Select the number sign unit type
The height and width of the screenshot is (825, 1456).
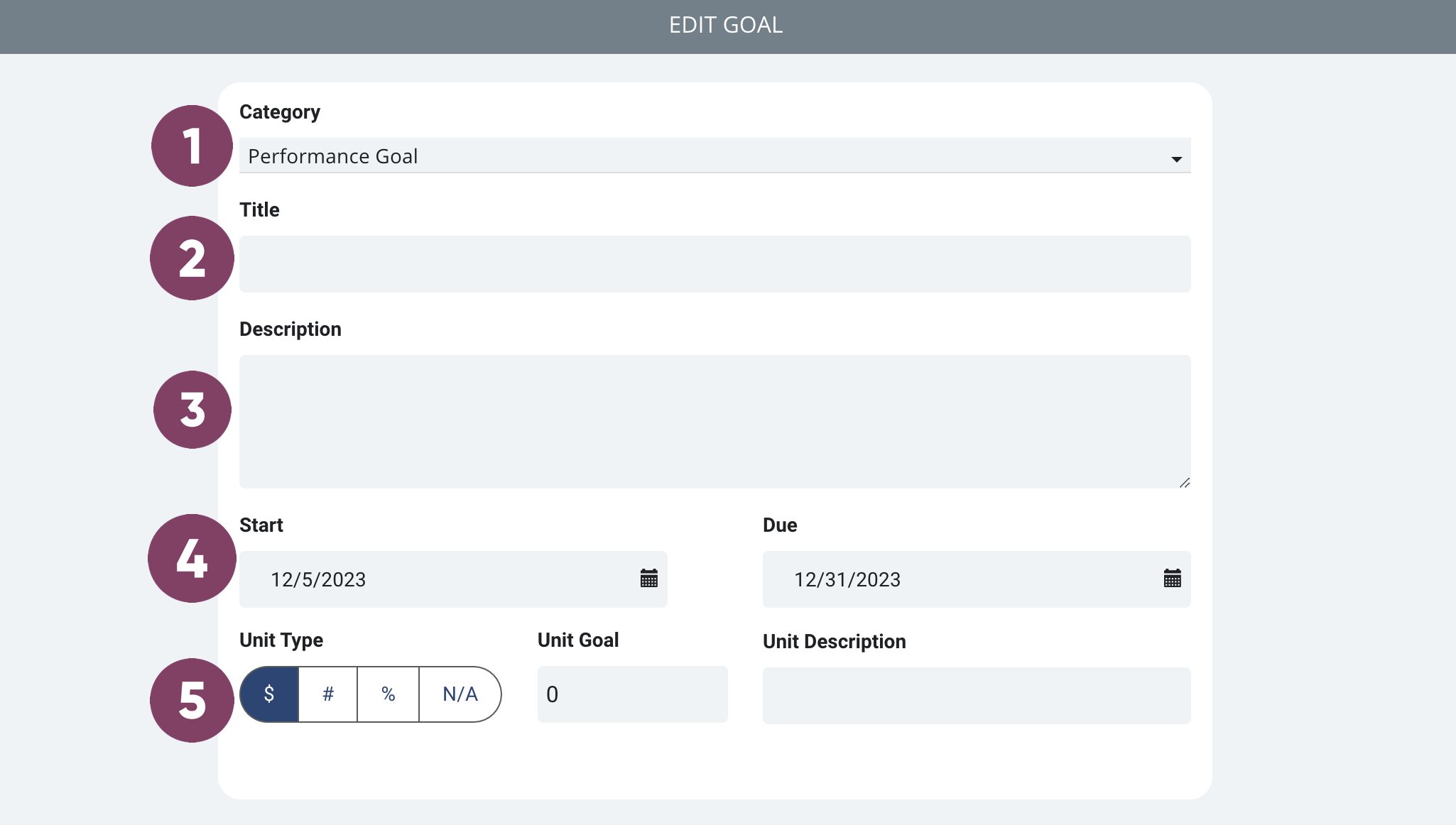tap(328, 694)
